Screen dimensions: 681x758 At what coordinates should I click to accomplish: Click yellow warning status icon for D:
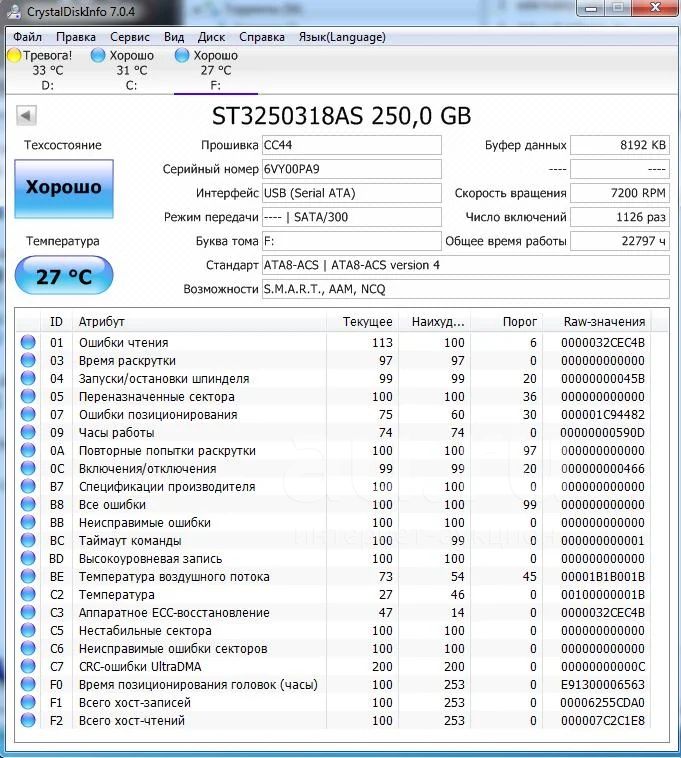[14, 56]
